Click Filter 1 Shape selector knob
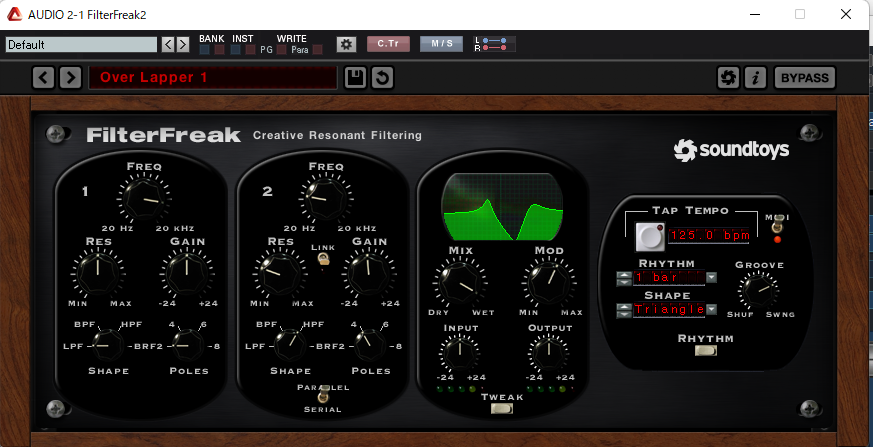 [107, 346]
